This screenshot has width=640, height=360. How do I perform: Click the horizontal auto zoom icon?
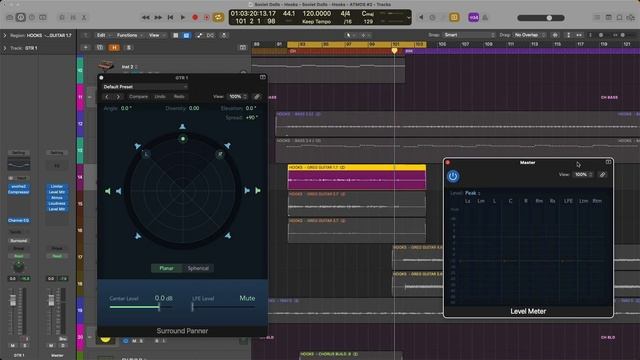click(x=579, y=36)
